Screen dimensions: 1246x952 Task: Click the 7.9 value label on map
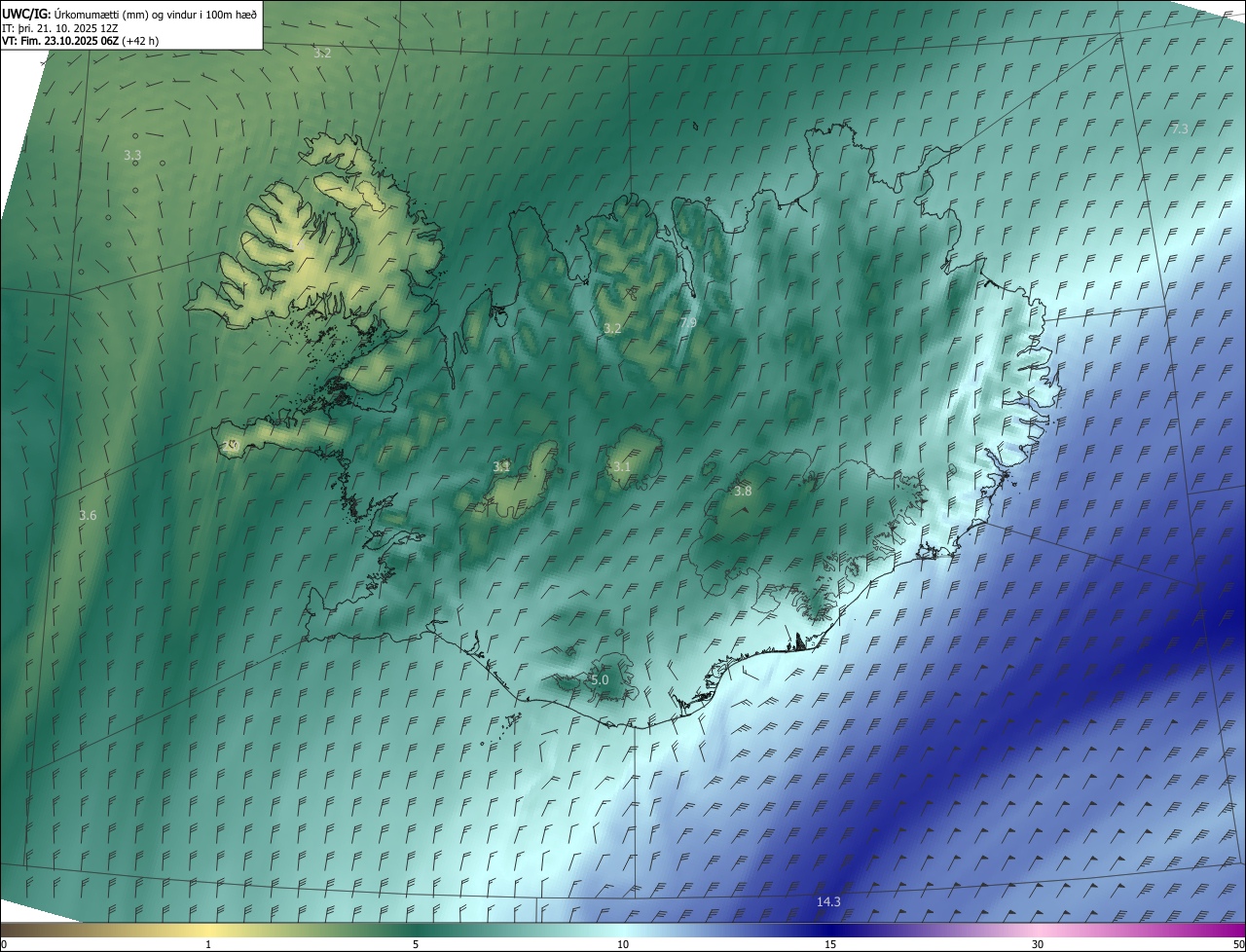(x=688, y=322)
